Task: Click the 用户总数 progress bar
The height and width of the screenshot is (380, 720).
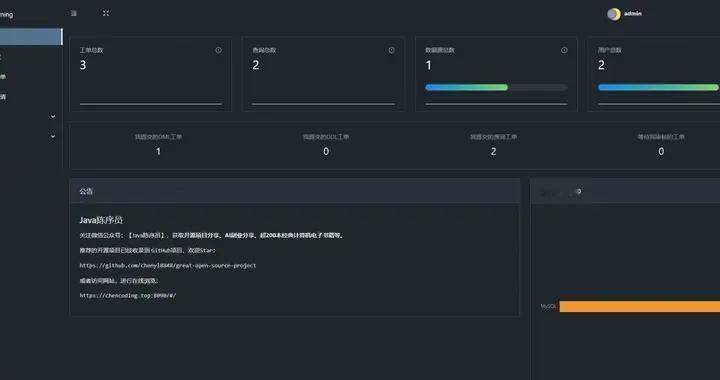Action: [x=658, y=87]
